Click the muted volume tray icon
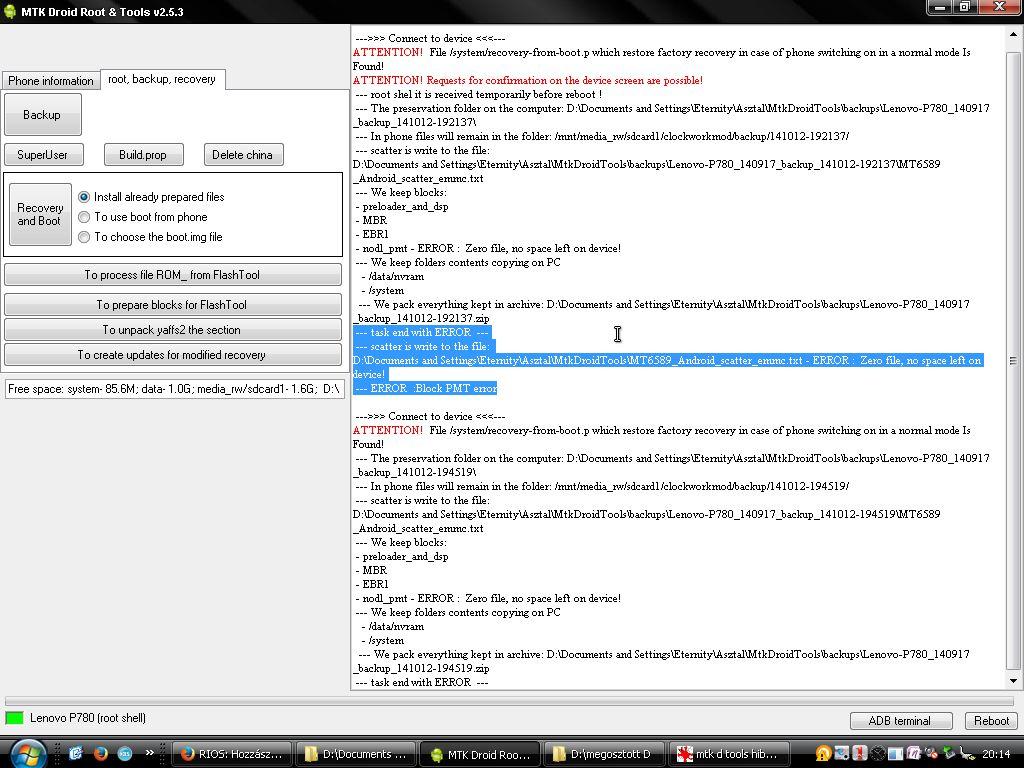The height and width of the screenshot is (768, 1024). 931,754
